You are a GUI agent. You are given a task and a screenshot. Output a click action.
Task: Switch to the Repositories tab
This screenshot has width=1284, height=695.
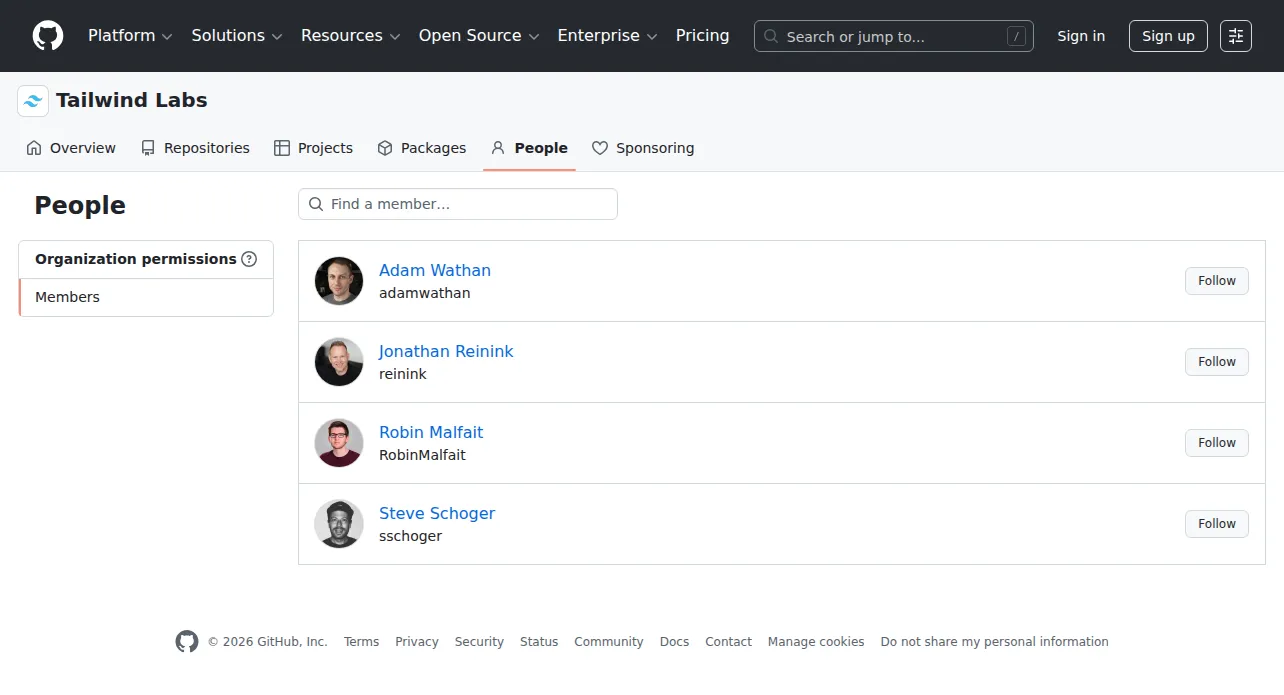pos(195,148)
